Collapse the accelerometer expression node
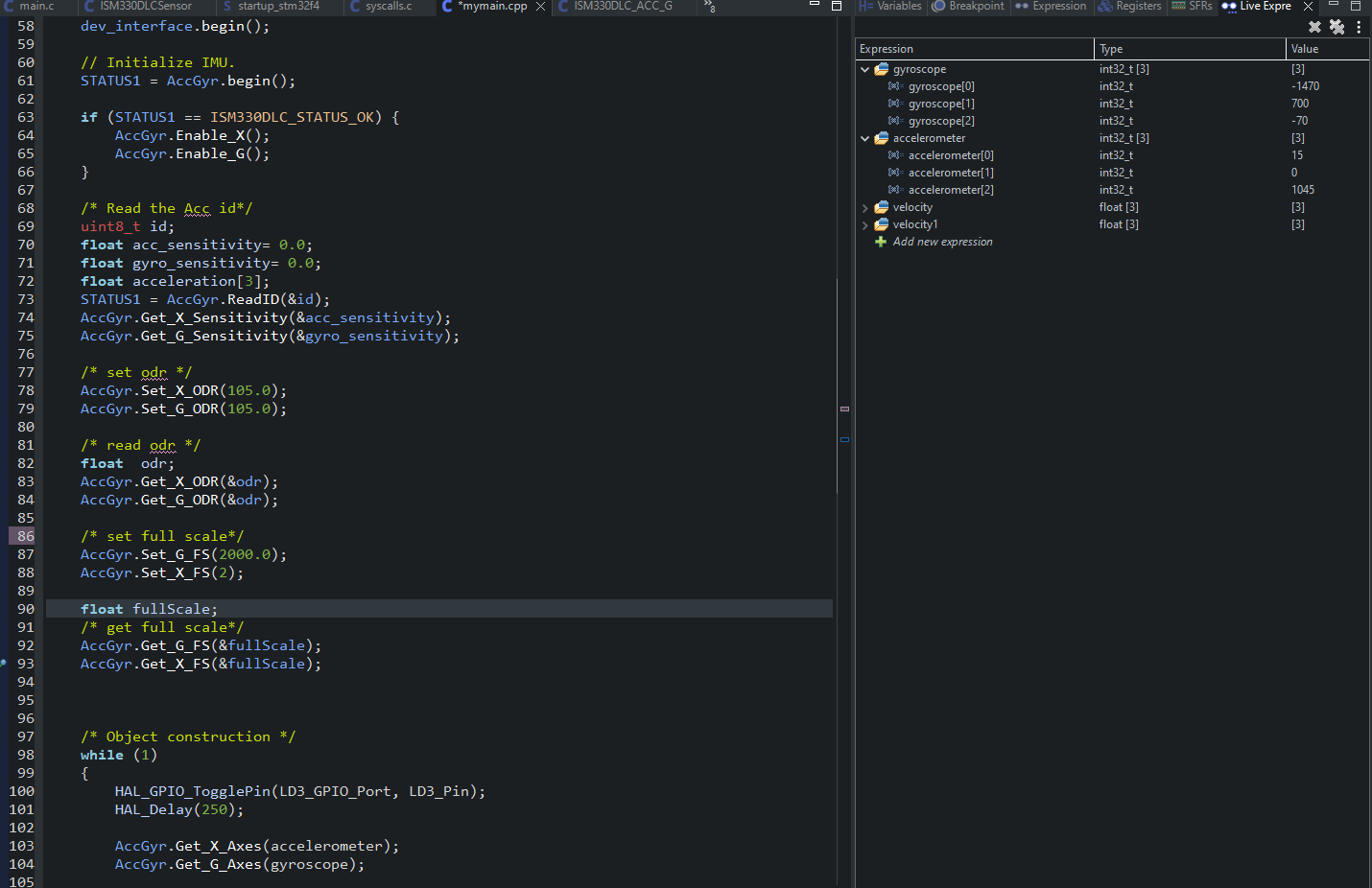The width and height of the screenshot is (1372, 888). coord(864,138)
